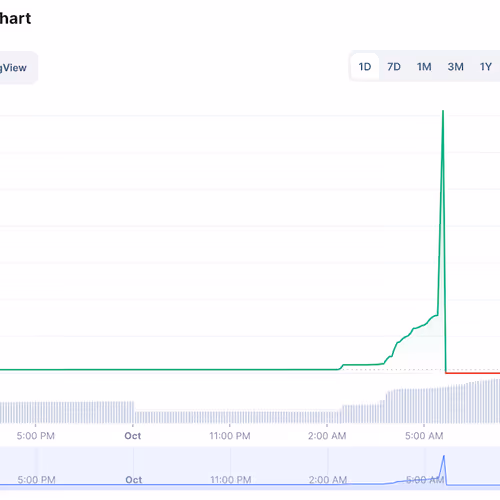
Task: Click the green price spike peak
Action: (443, 111)
